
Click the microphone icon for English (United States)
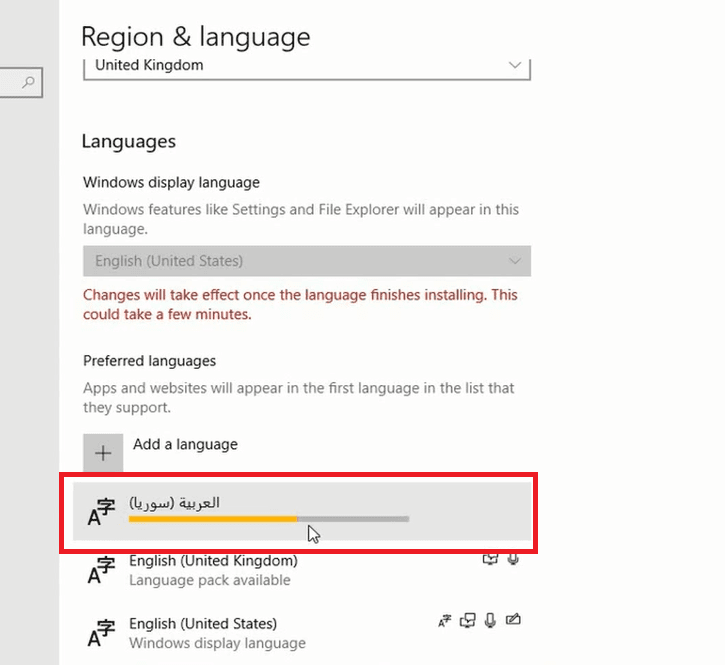pyautogui.click(x=490, y=622)
